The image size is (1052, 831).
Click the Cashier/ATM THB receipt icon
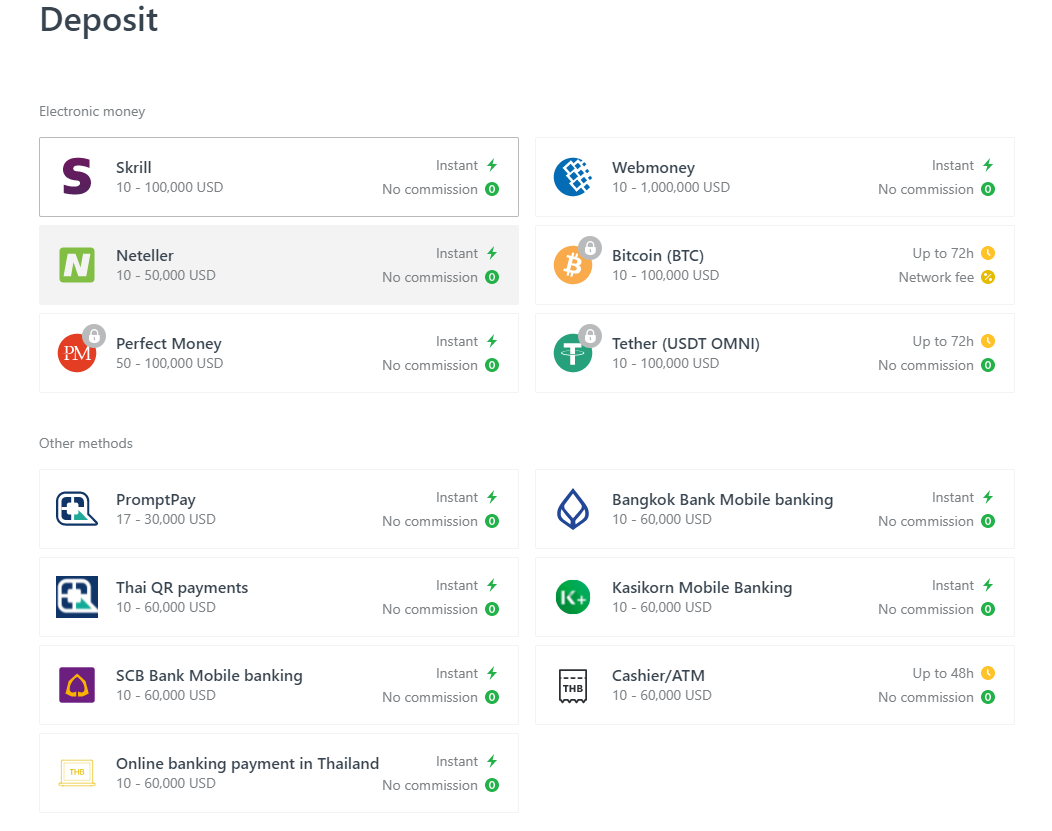click(x=573, y=685)
